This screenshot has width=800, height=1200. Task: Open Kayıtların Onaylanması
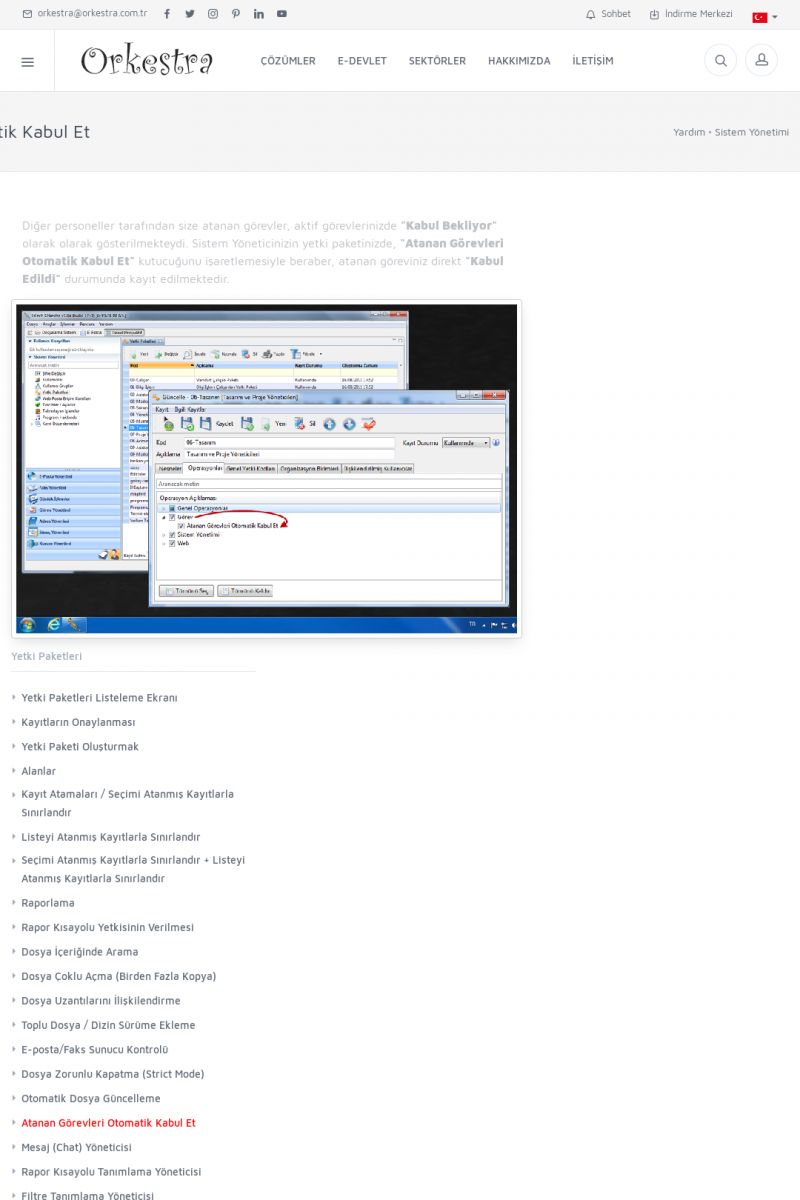pos(78,722)
